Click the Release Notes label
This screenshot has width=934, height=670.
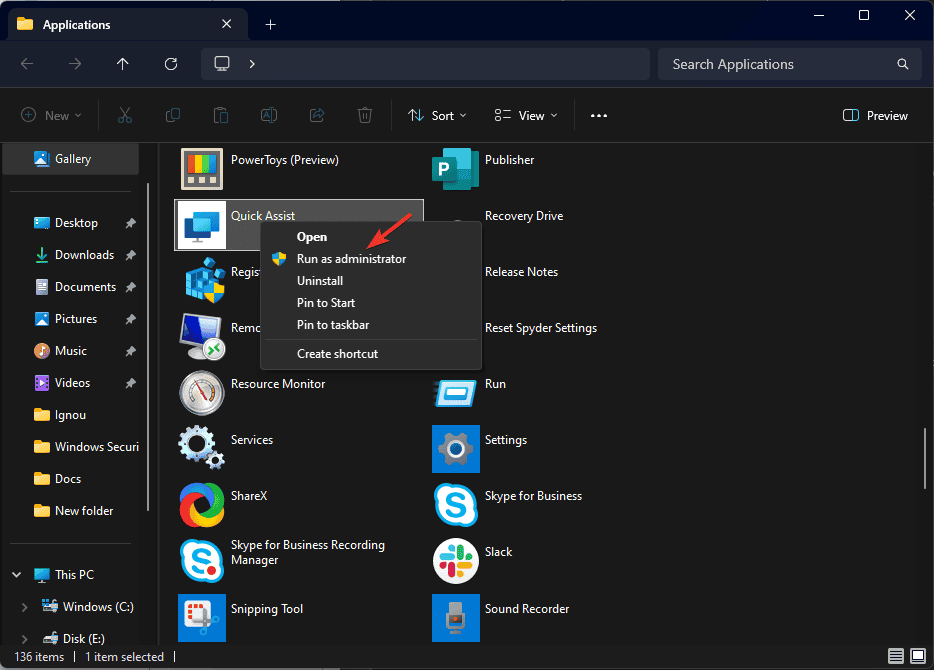(x=521, y=272)
